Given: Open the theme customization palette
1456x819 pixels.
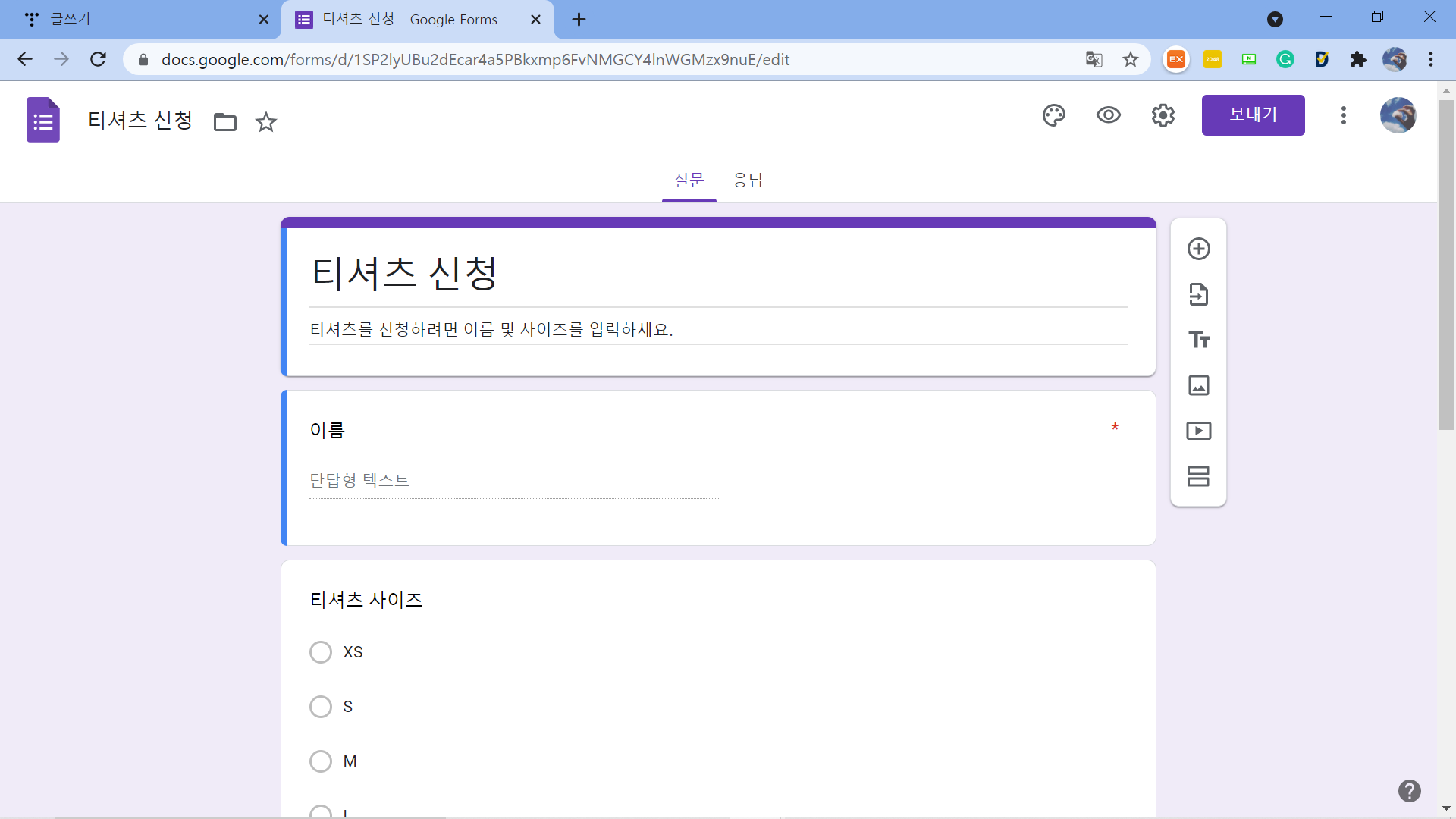Looking at the screenshot, I should click(1053, 115).
